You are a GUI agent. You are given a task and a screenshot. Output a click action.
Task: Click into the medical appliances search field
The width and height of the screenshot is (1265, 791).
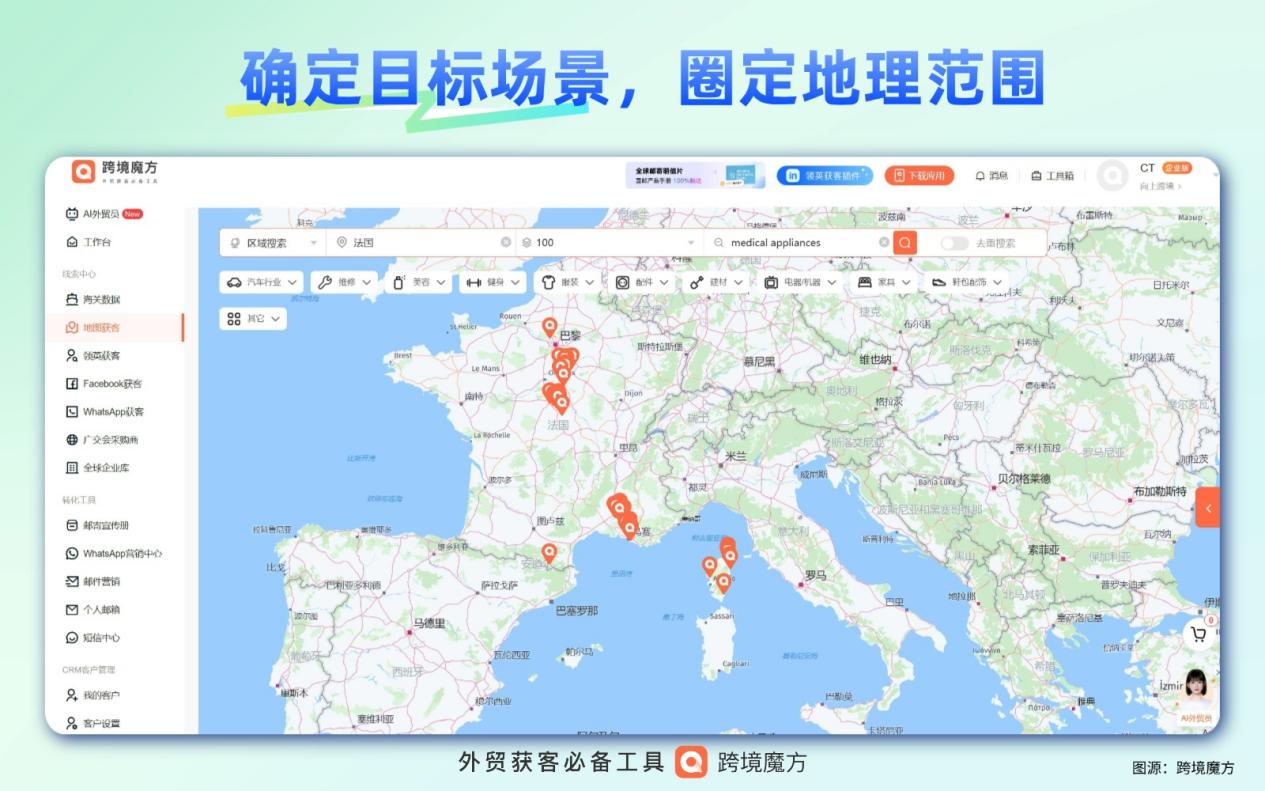tap(780, 242)
